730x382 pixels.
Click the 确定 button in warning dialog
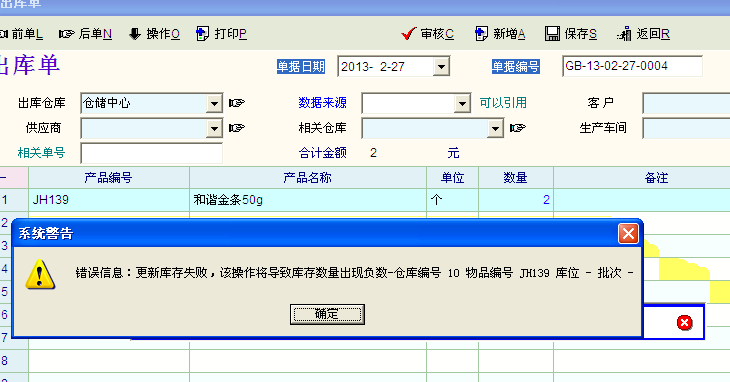(327, 314)
